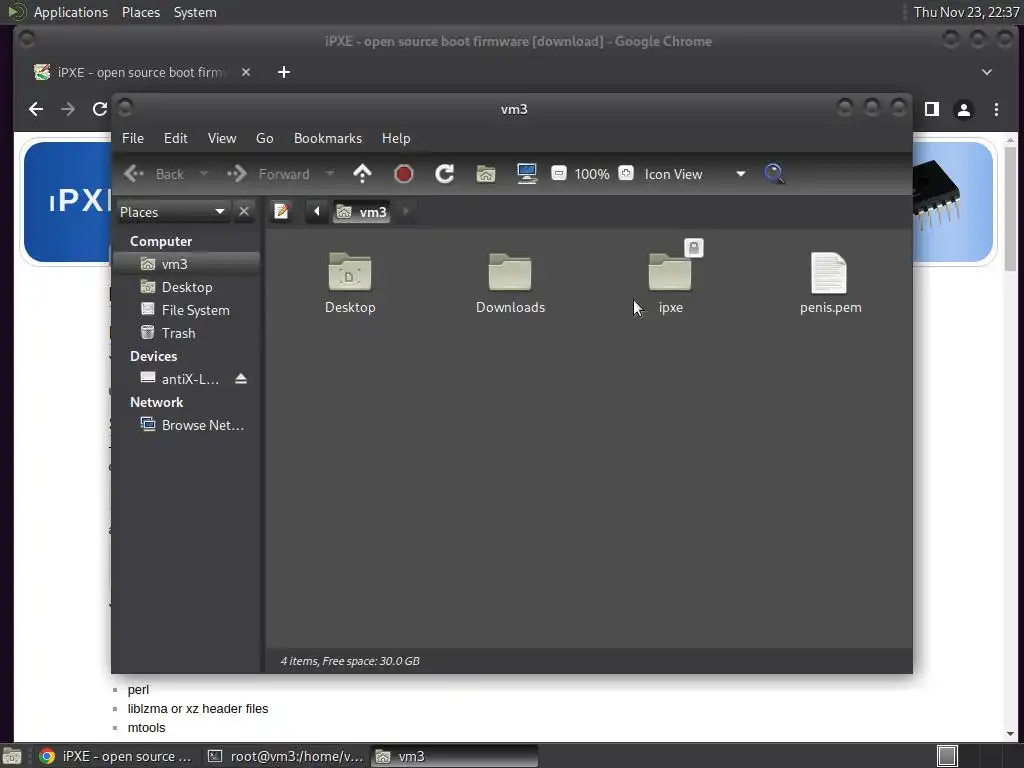Open File System in sidebar
This screenshot has height=768, width=1024.
point(186,310)
